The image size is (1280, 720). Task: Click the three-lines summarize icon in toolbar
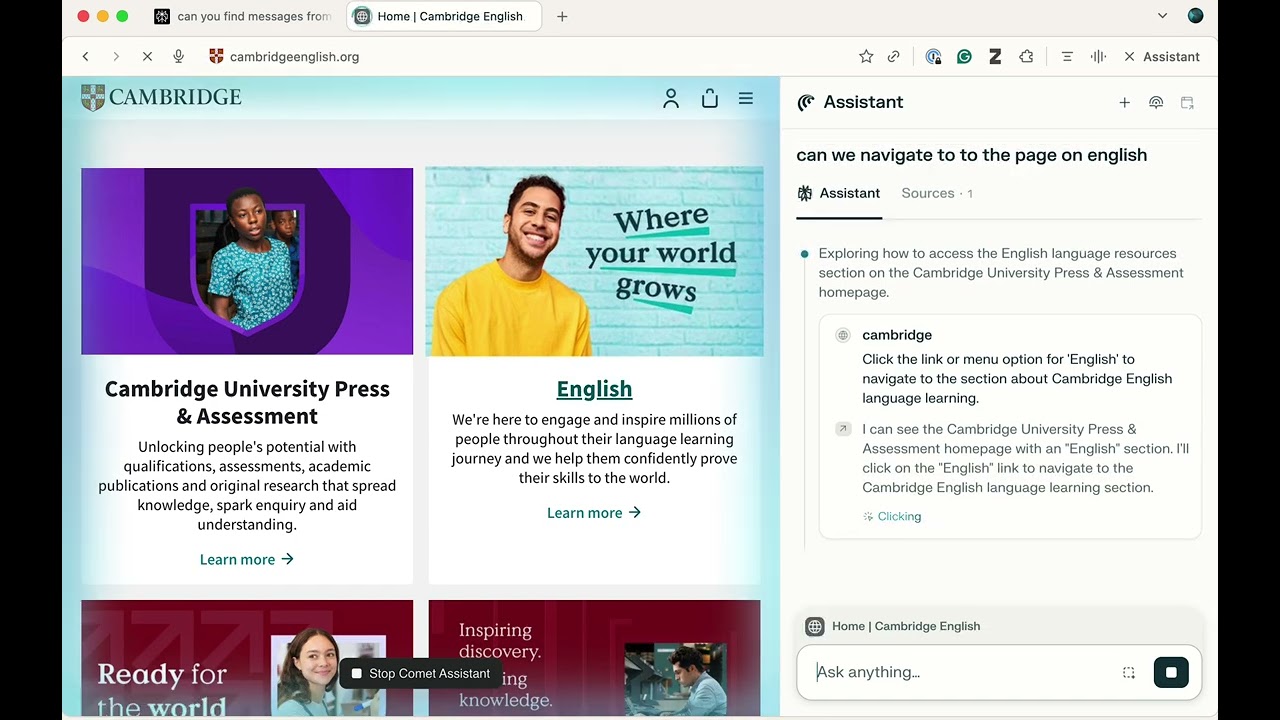coord(1067,57)
